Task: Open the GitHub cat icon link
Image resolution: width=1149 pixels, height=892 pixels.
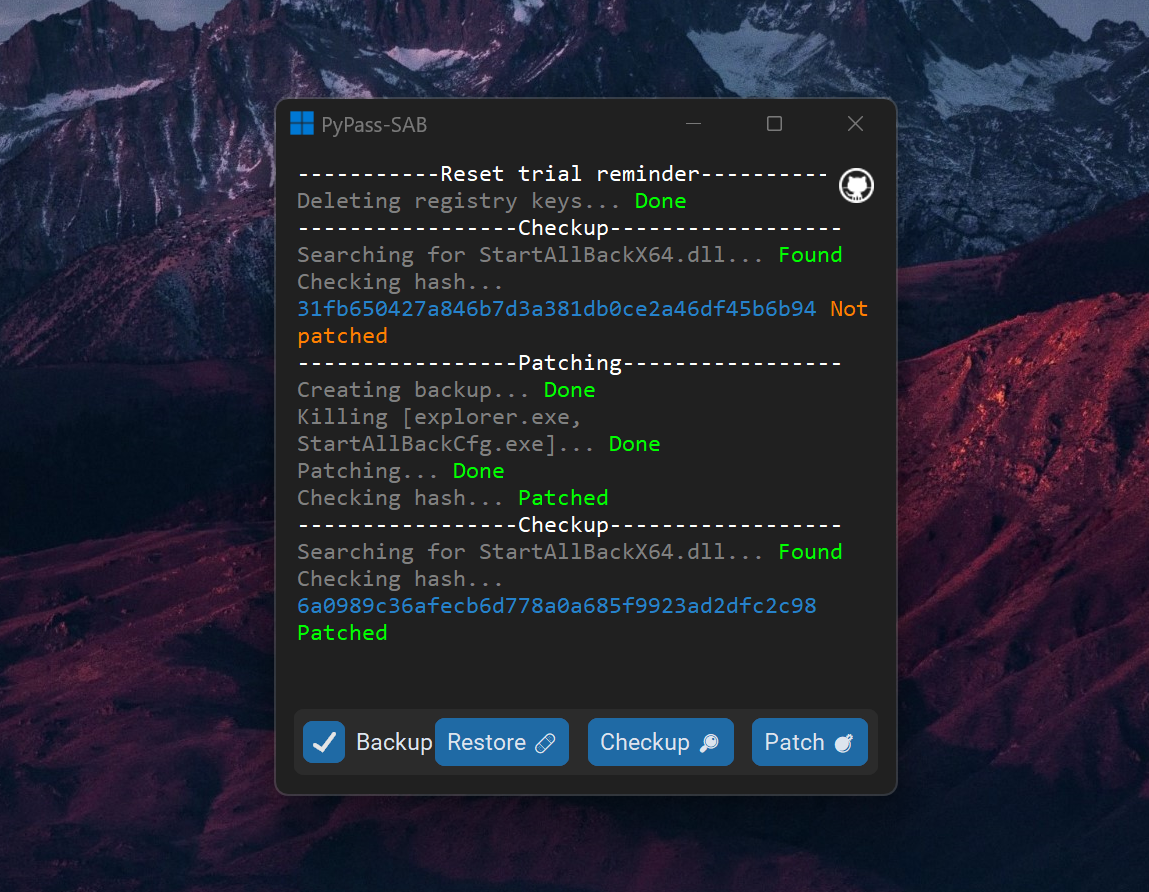Action: point(856,185)
